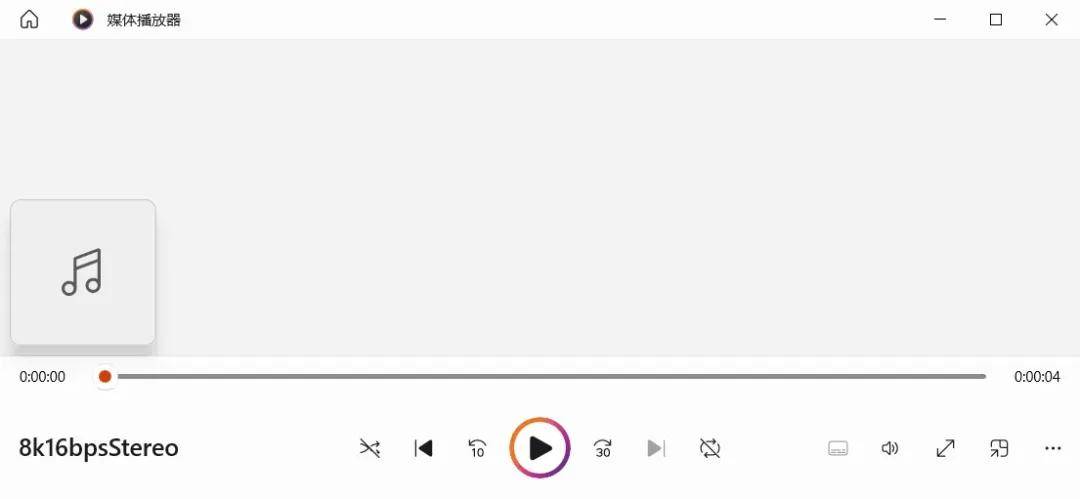This screenshot has height=499, width=1080.
Task: Click the 0:00:04 total duration label
Action: pyautogui.click(x=1037, y=377)
